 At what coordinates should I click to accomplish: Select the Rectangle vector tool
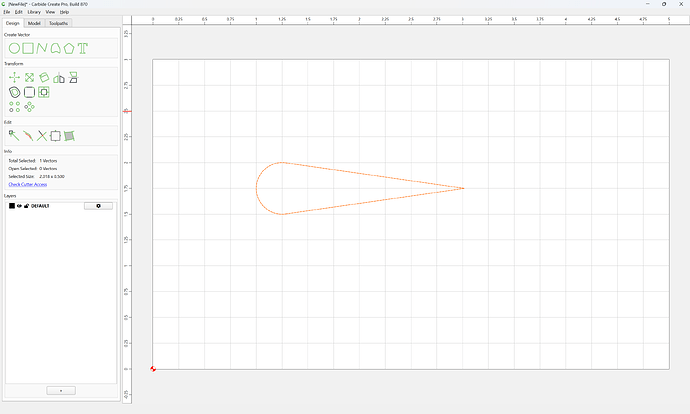(28, 48)
